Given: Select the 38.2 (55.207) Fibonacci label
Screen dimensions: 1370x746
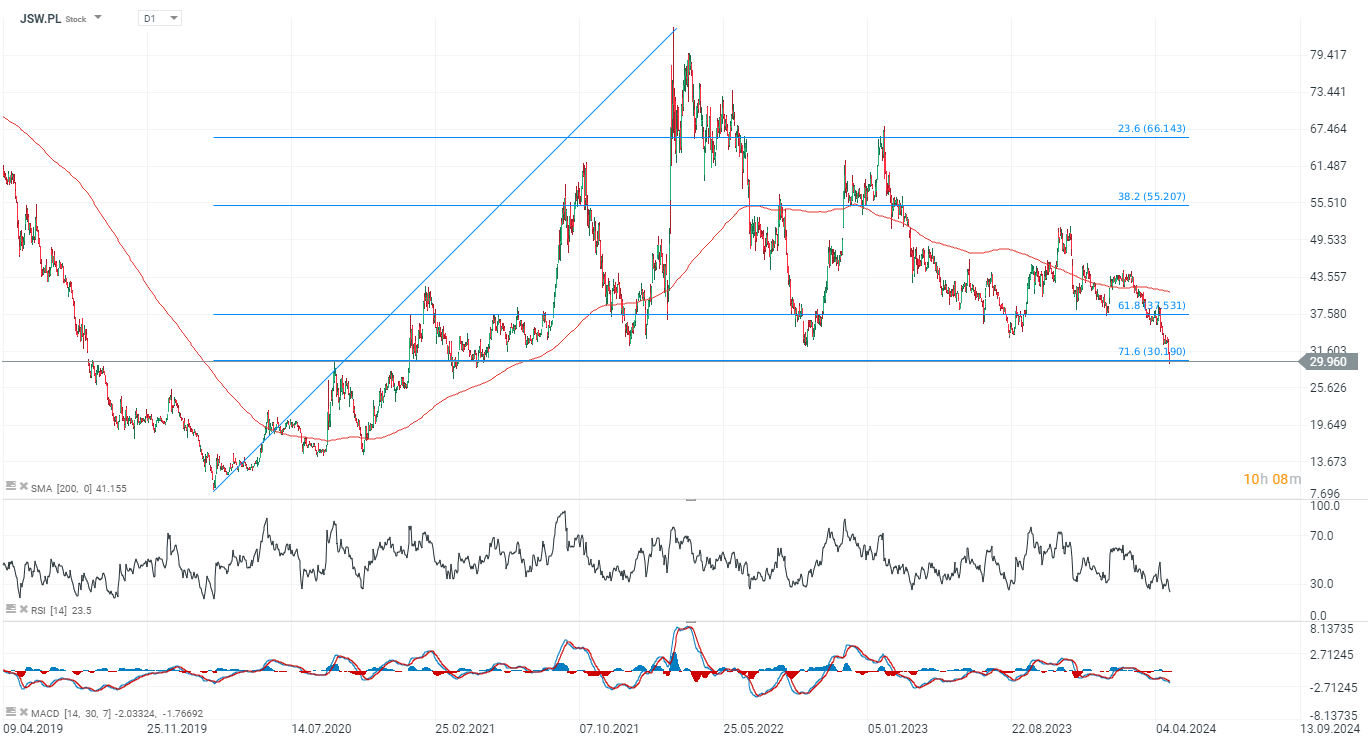Looking at the screenshot, I should coord(1152,197).
